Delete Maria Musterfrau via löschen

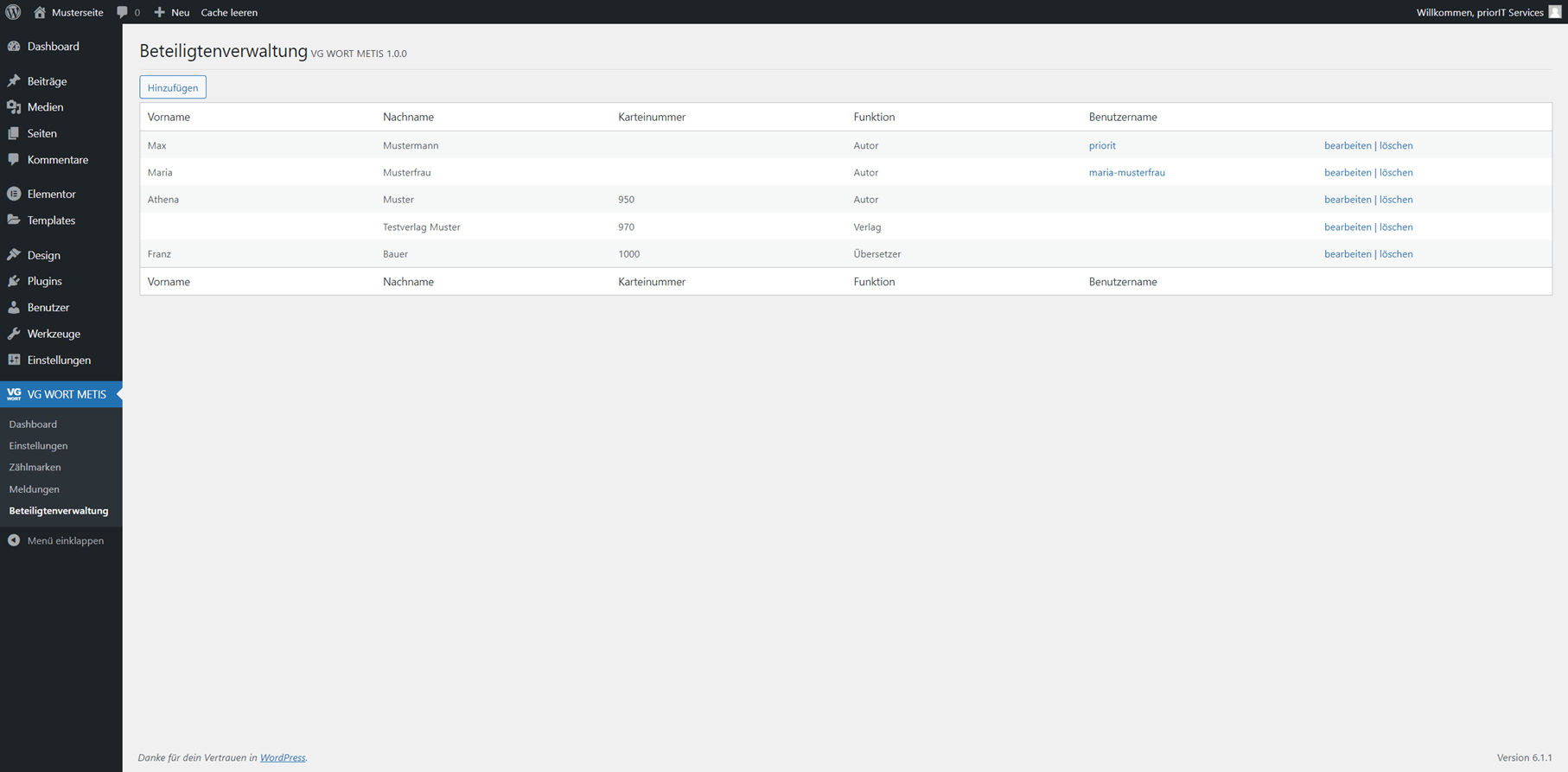(1396, 173)
